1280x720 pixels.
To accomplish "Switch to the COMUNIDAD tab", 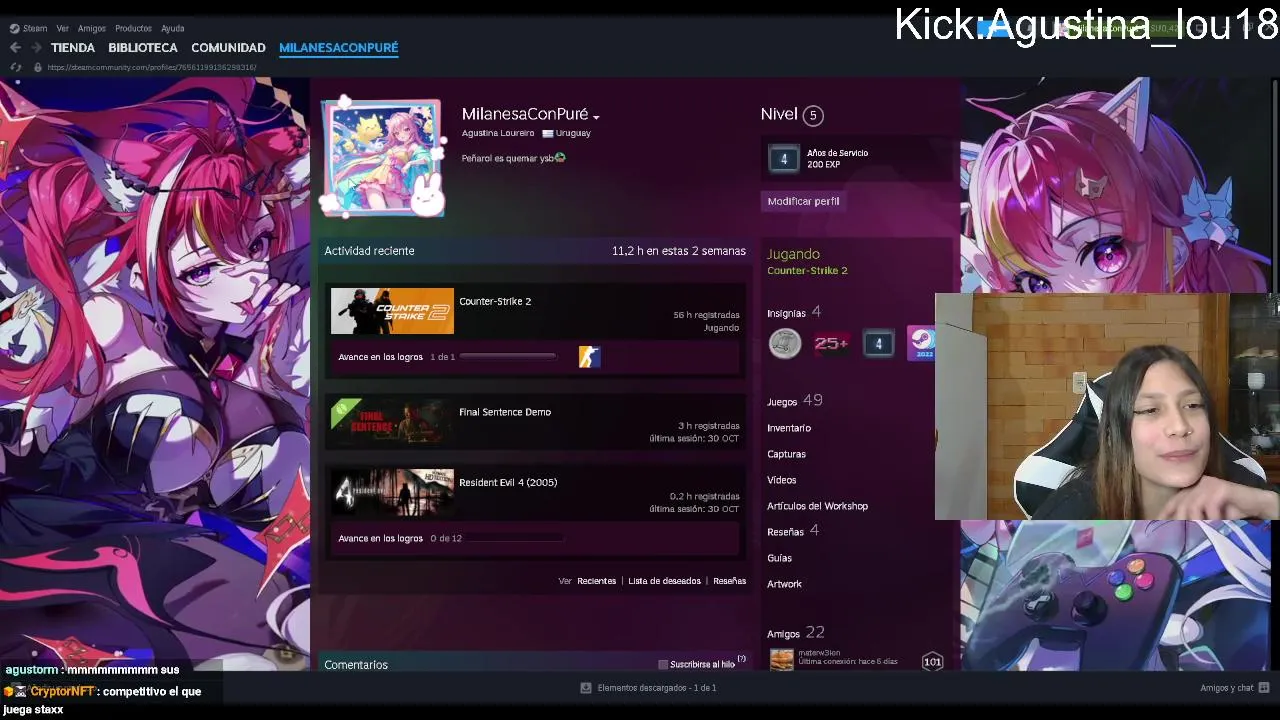I will [228, 47].
